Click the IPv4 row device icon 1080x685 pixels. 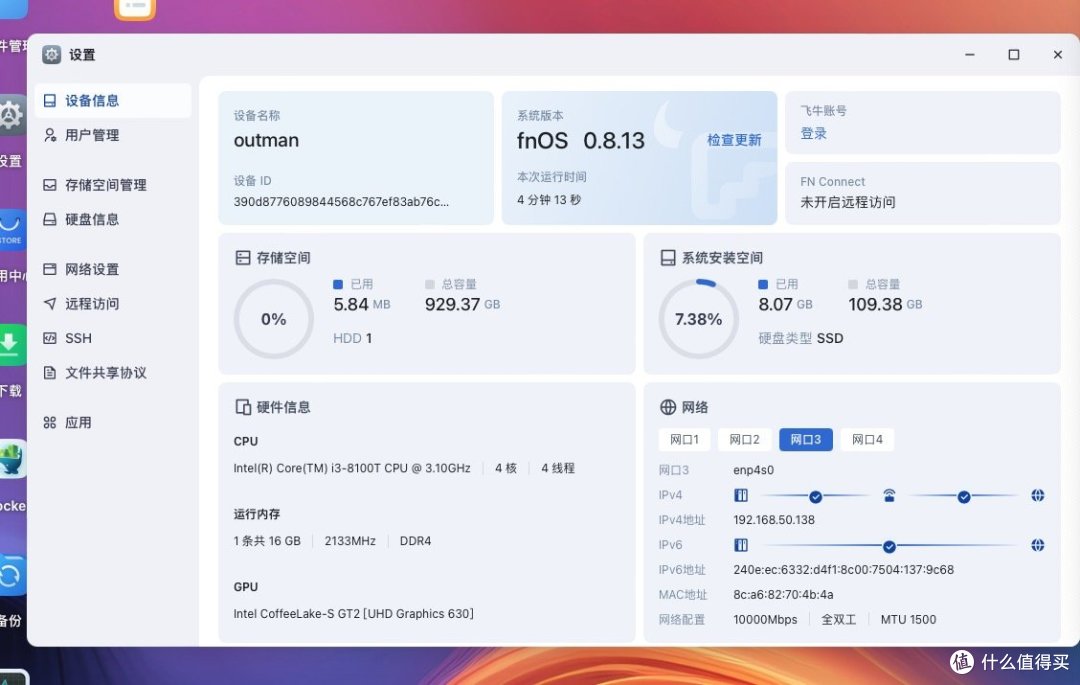pyautogui.click(x=740, y=495)
